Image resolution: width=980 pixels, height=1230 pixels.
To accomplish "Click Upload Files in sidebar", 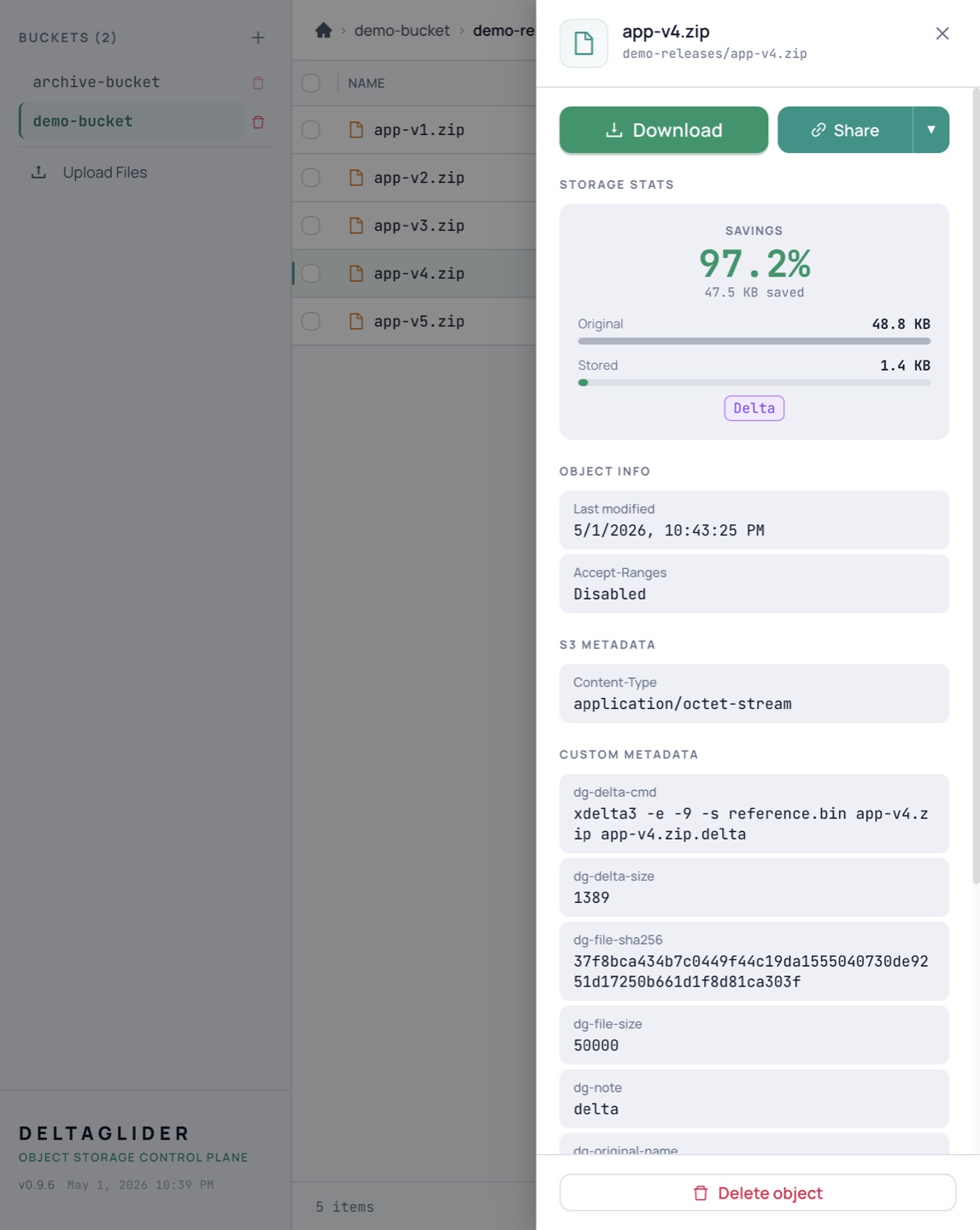I will click(105, 173).
